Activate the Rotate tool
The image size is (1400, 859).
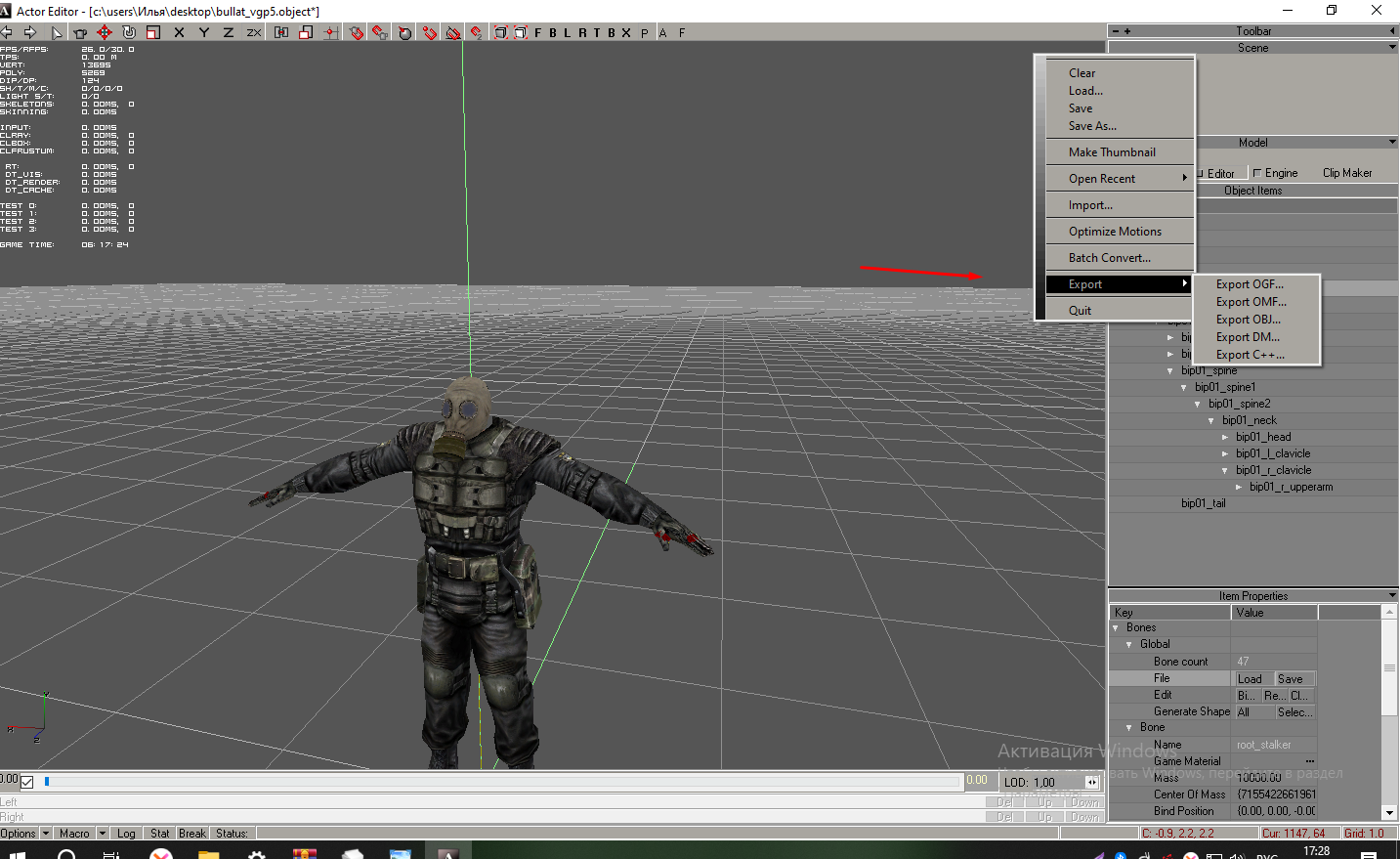point(129,32)
